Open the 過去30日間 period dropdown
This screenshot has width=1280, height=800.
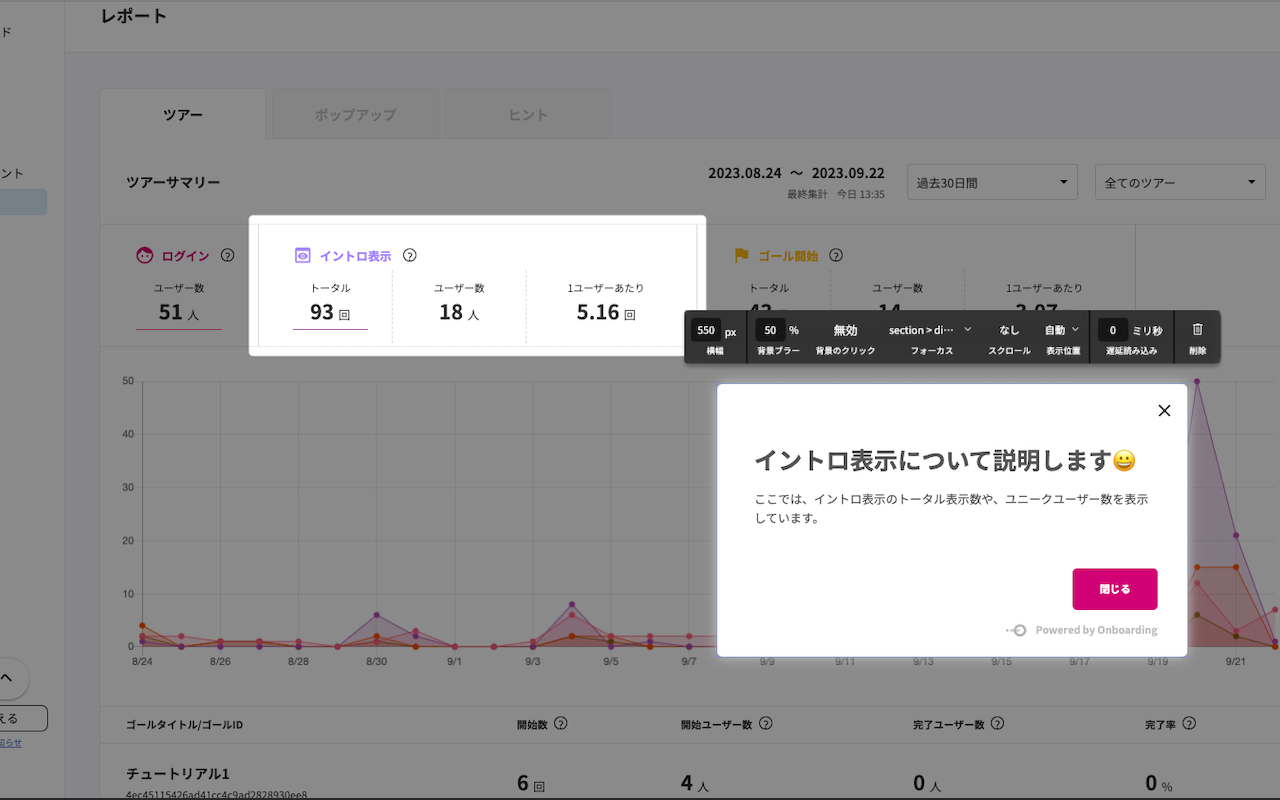[992, 181]
